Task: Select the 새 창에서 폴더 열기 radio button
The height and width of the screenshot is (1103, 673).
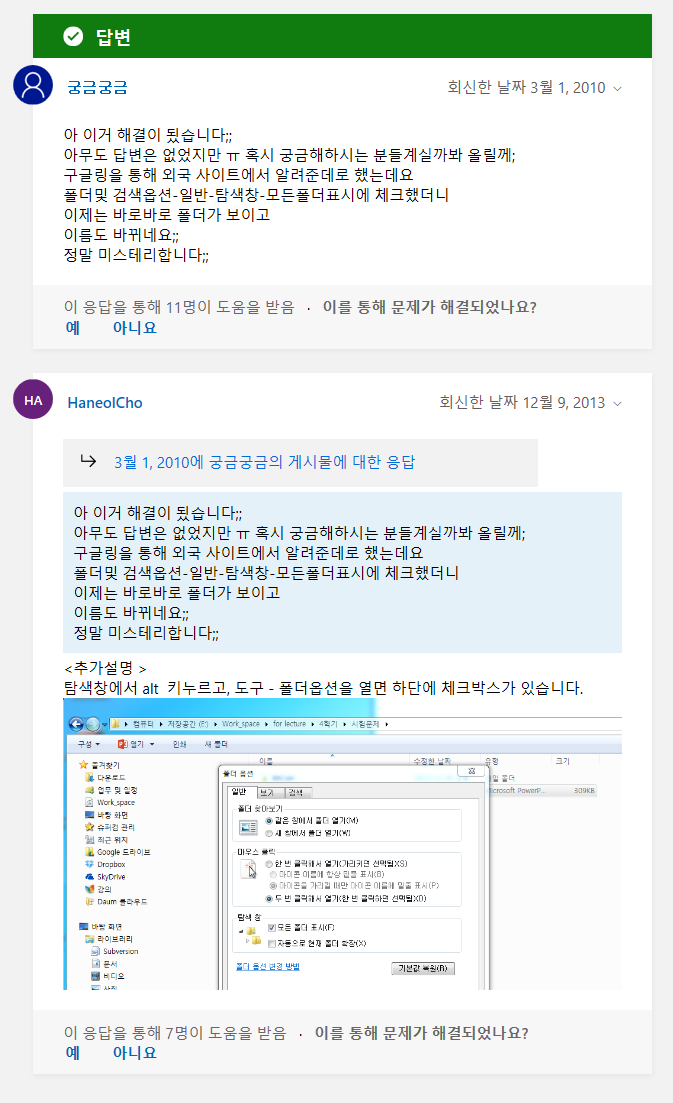Action: [x=270, y=832]
